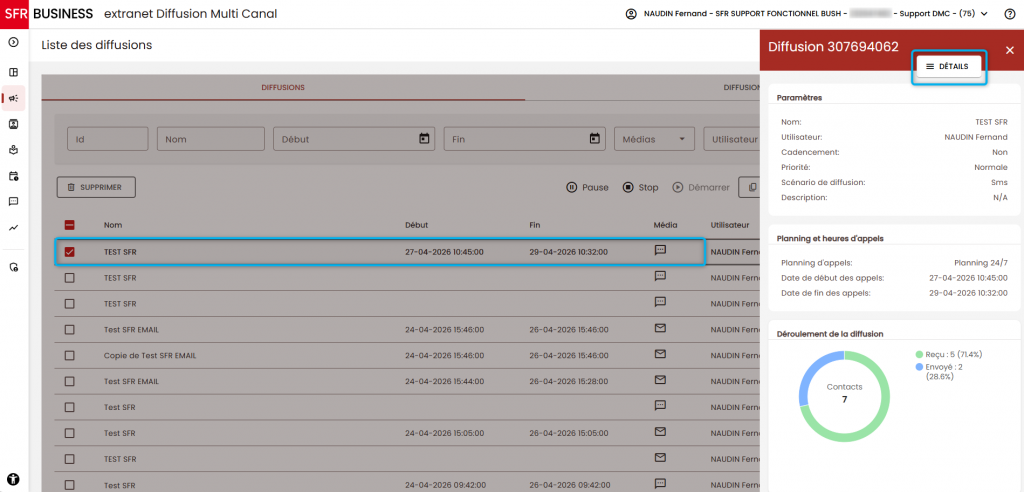Viewport: 1024px width, 492px height.
Task: Click the 24-04-2026 15:05:00 start date cell
Action: click(444, 433)
